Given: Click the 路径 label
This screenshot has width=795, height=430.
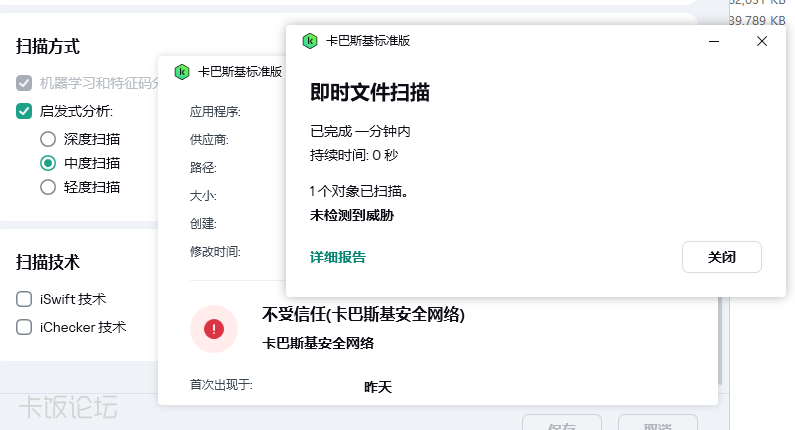Looking at the screenshot, I should [203, 168].
